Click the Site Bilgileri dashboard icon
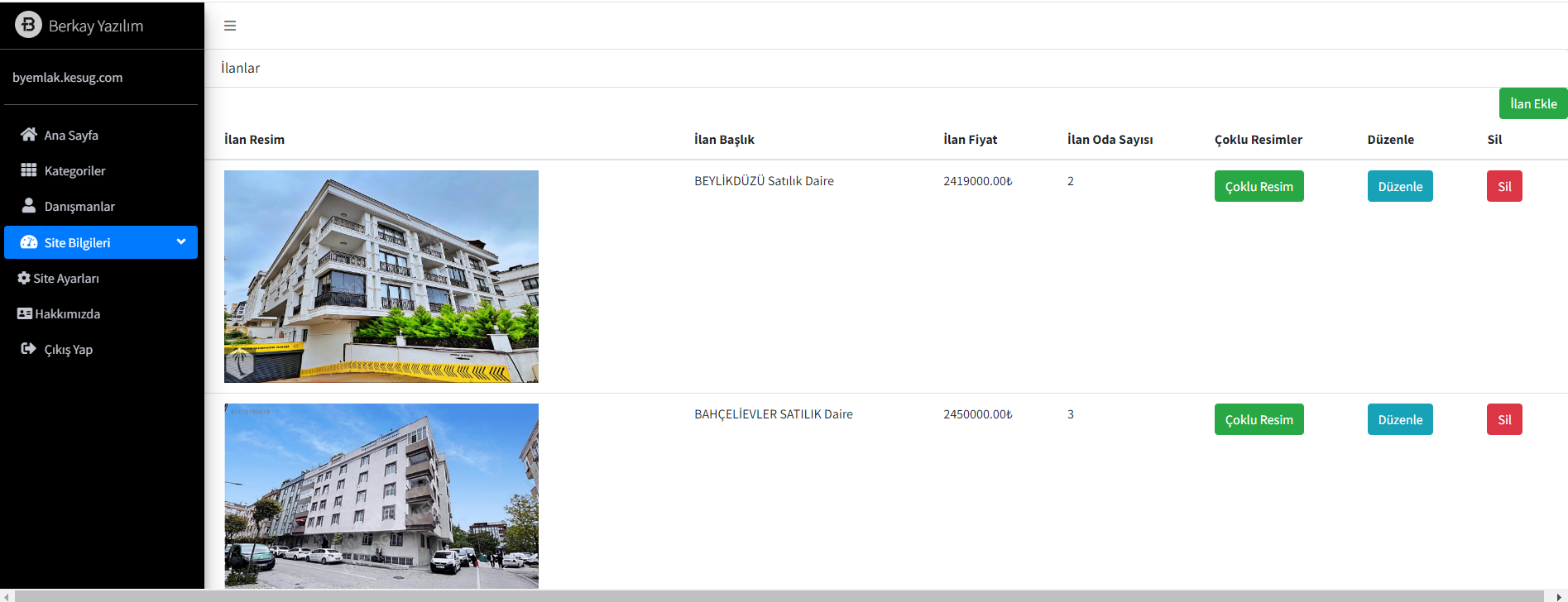Screen dimensions: 1568x602 [x=29, y=242]
